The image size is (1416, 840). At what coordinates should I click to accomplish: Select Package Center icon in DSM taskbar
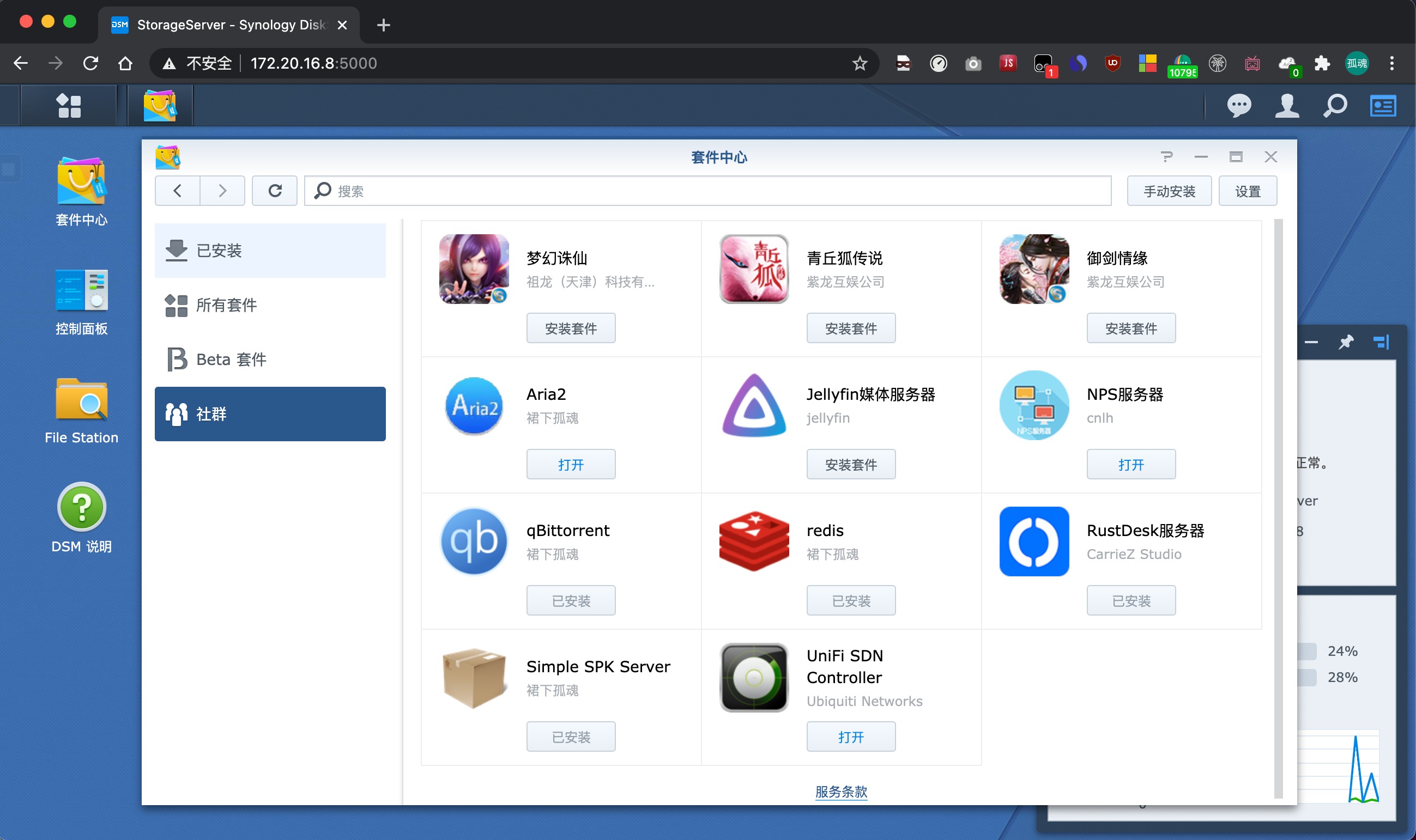coord(160,106)
